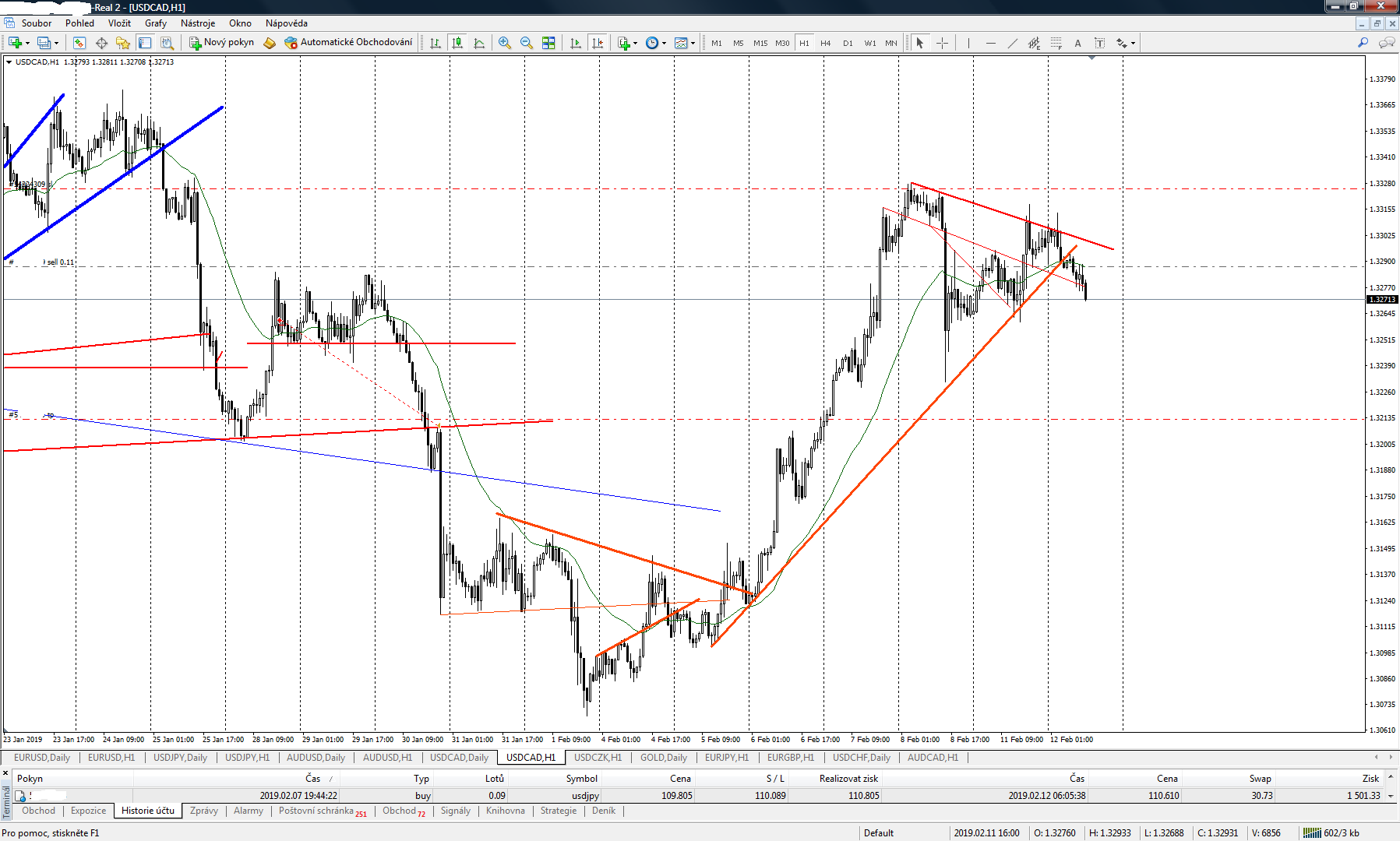Select the arrows objects tool
This screenshot has height=841, width=1400.
(x=1121, y=43)
